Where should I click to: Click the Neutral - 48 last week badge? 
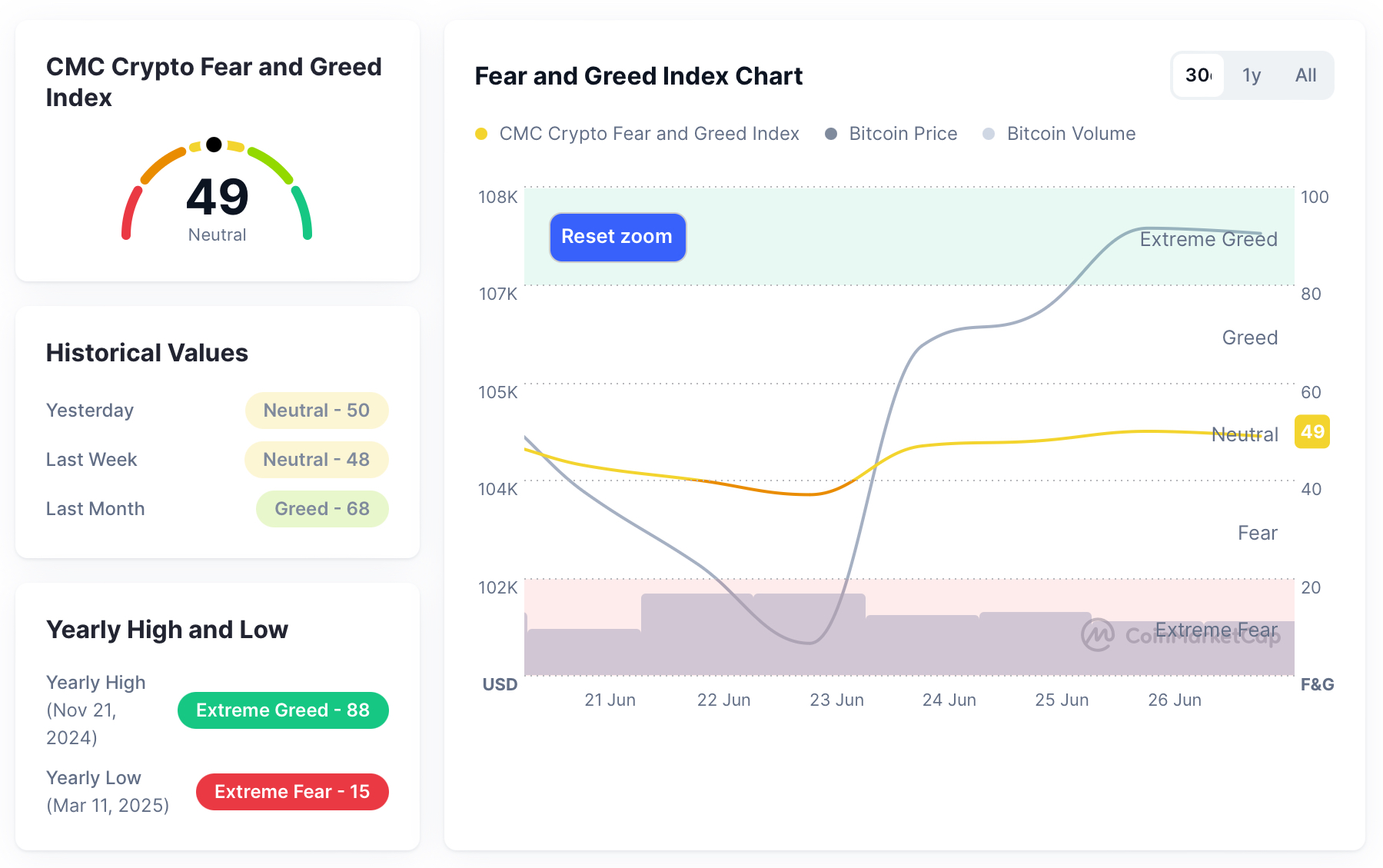pos(317,460)
